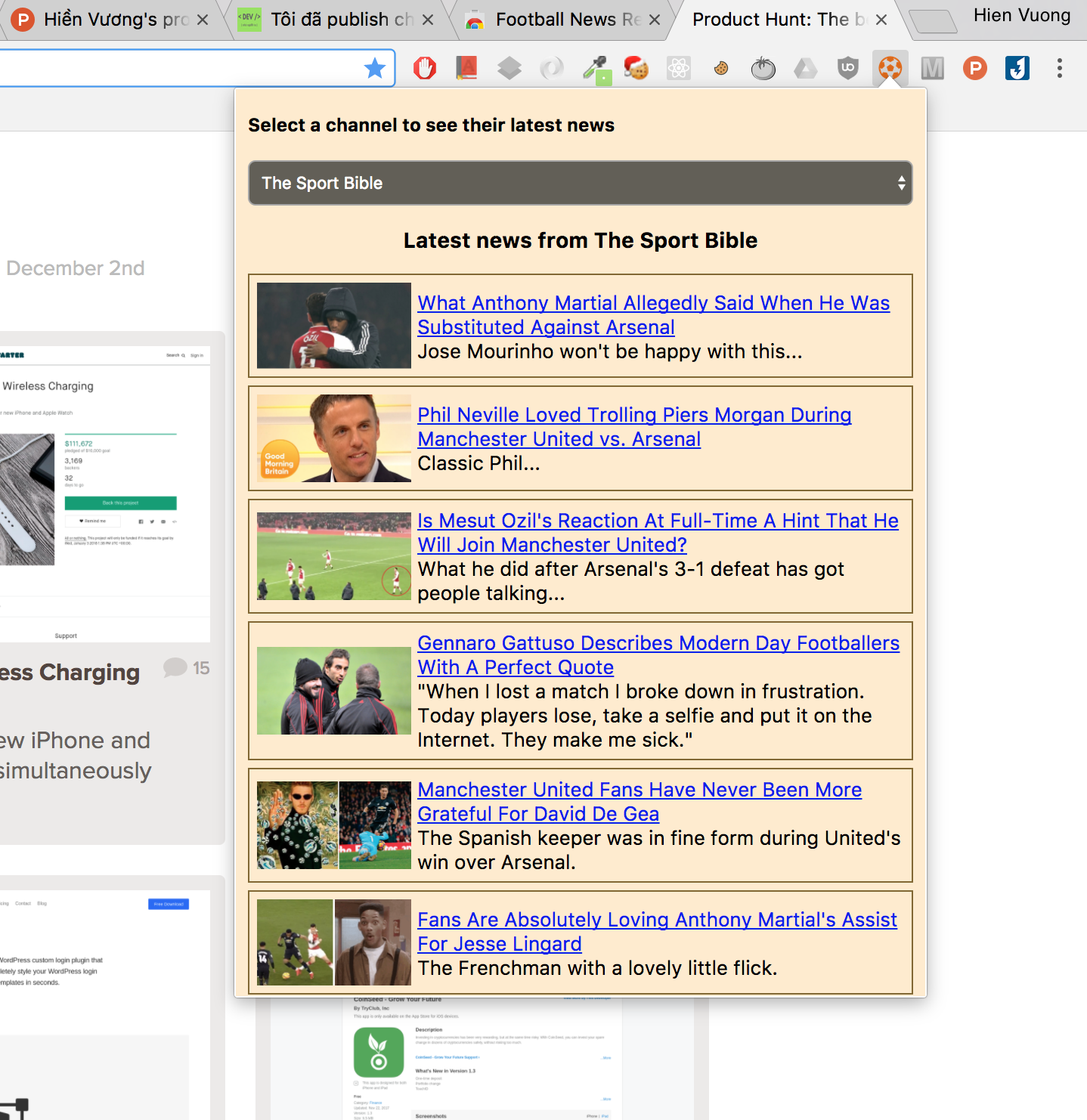Click the De Gea article thumbnail
This screenshot has height=1120, width=1087.
[x=334, y=825]
